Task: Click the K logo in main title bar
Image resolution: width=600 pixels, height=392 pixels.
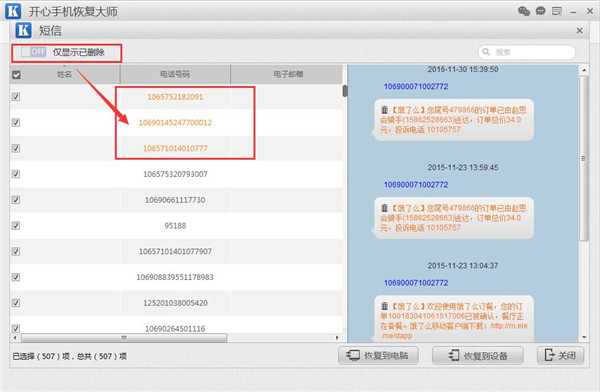Action: coord(13,11)
